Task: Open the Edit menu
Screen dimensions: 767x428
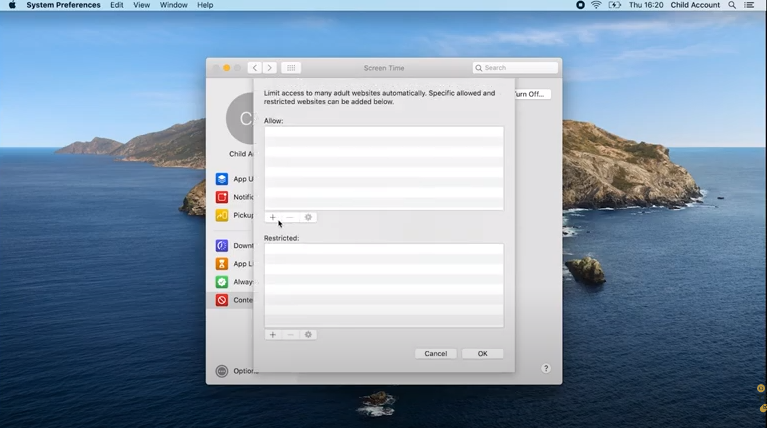Action: click(116, 5)
